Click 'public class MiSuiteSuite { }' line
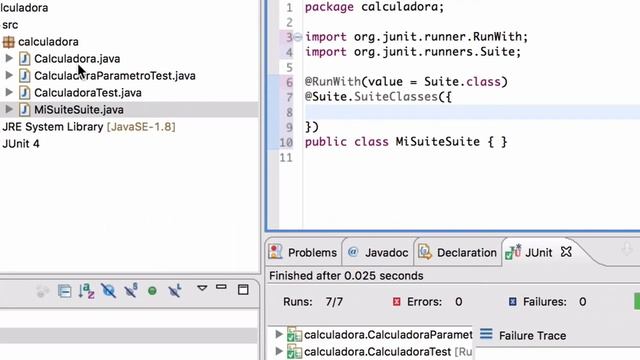640x360 pixels. 406,142
